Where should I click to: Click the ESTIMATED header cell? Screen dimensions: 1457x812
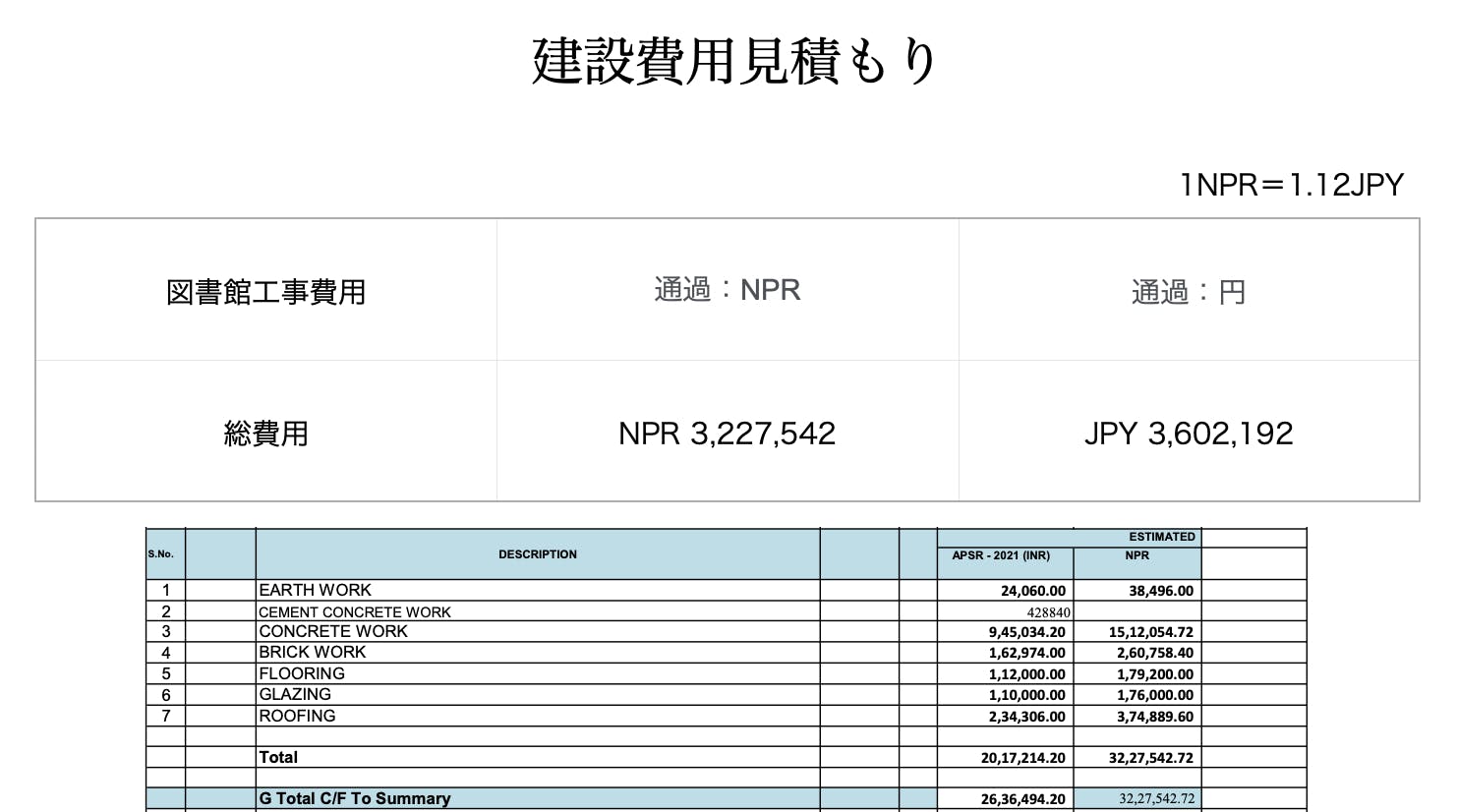(1161, 537)
